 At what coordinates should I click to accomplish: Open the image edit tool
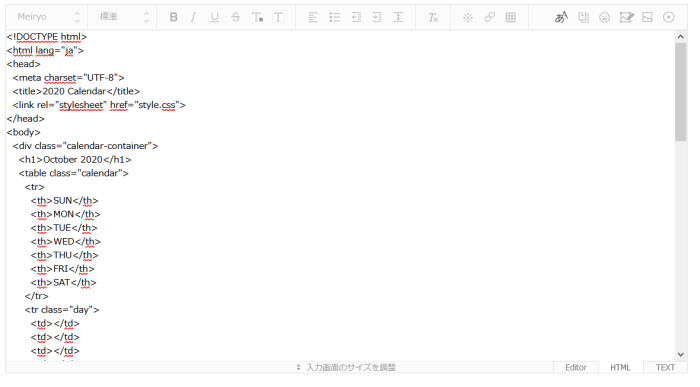tap(626, 17)
